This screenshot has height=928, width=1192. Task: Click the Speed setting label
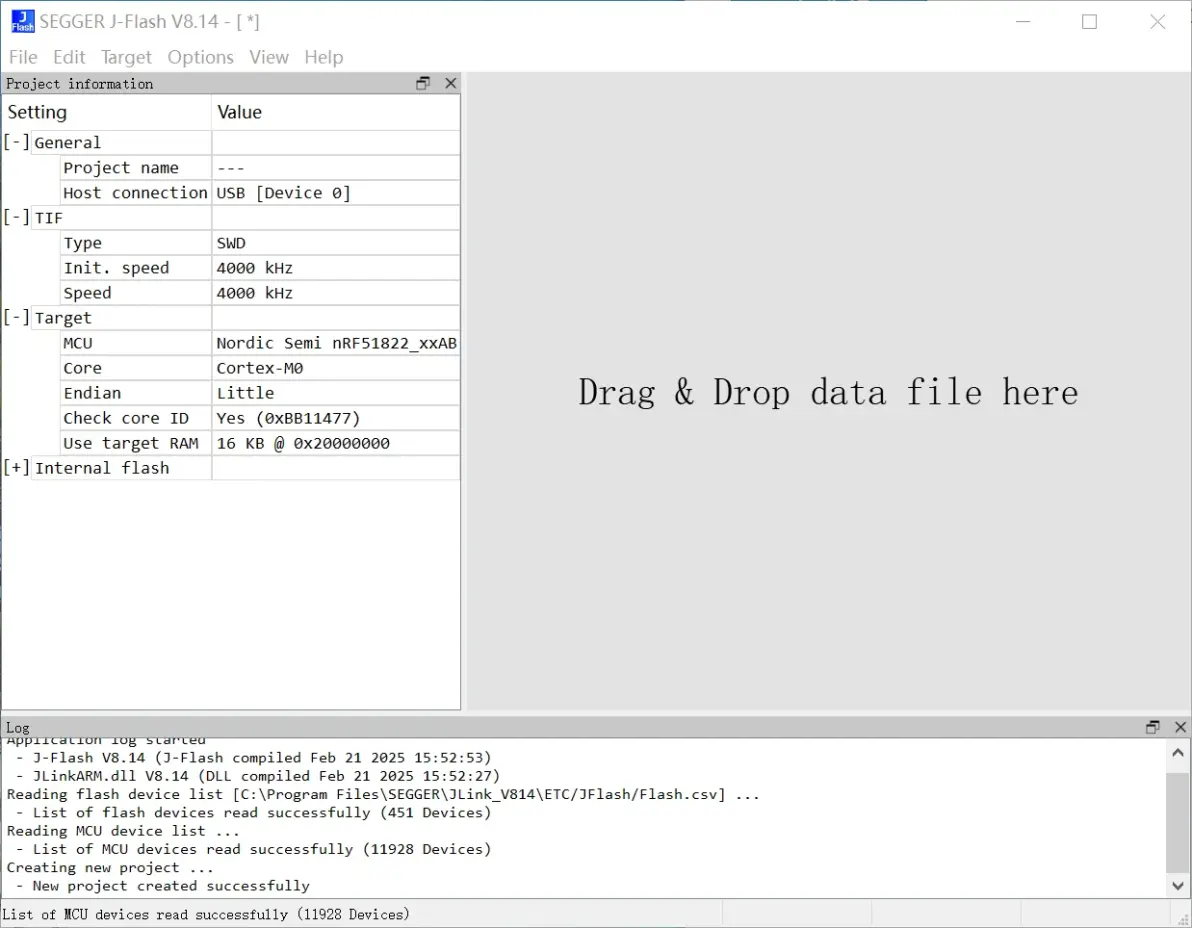coord(87,293)
